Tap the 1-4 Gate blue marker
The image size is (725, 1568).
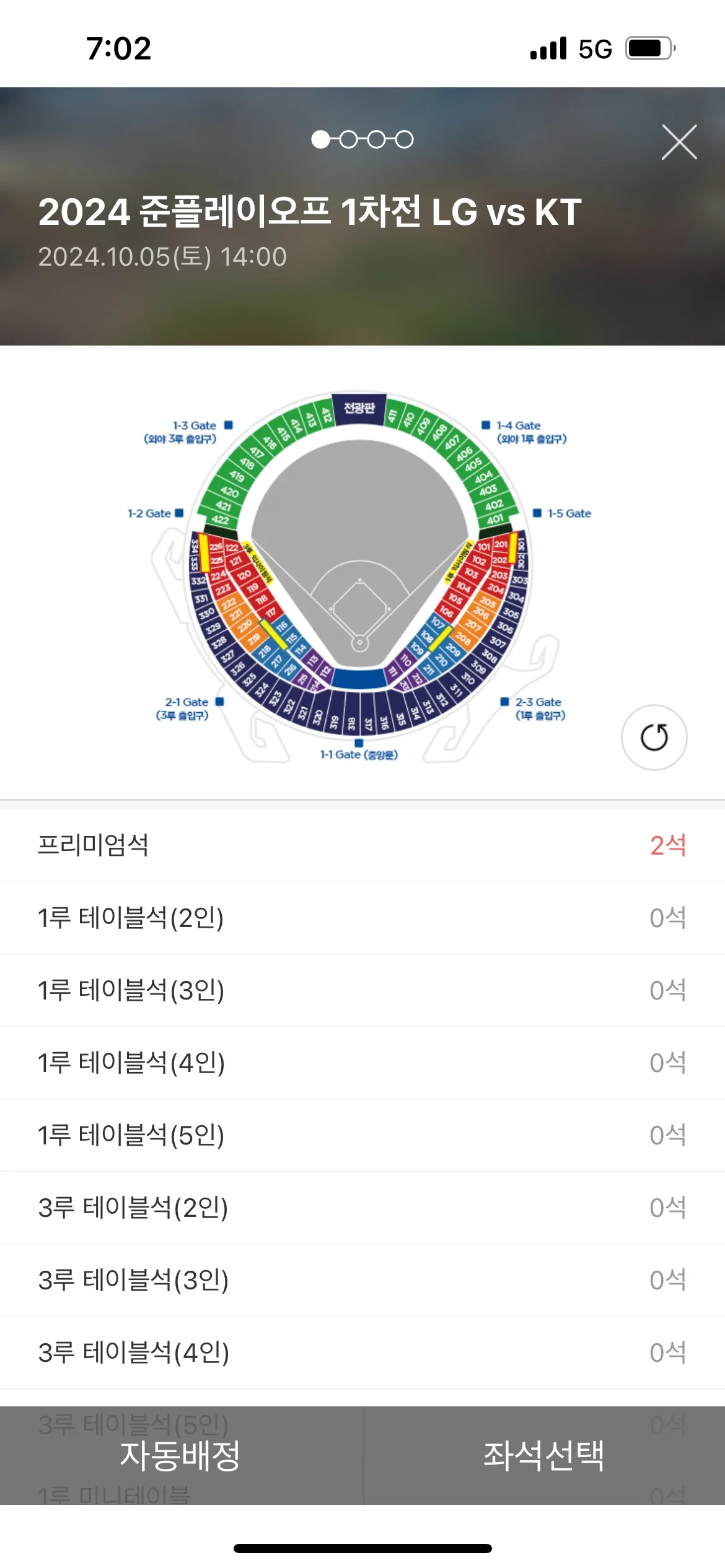[x=486, y=425]
